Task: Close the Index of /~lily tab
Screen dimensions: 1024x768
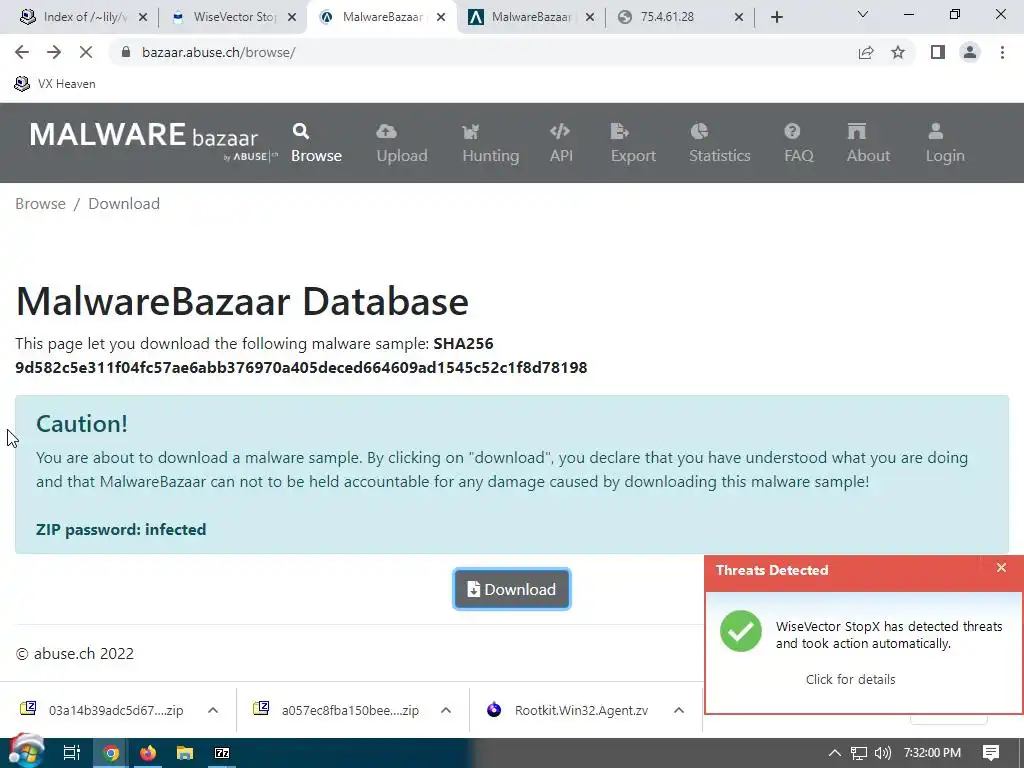Action: (143, 17)
